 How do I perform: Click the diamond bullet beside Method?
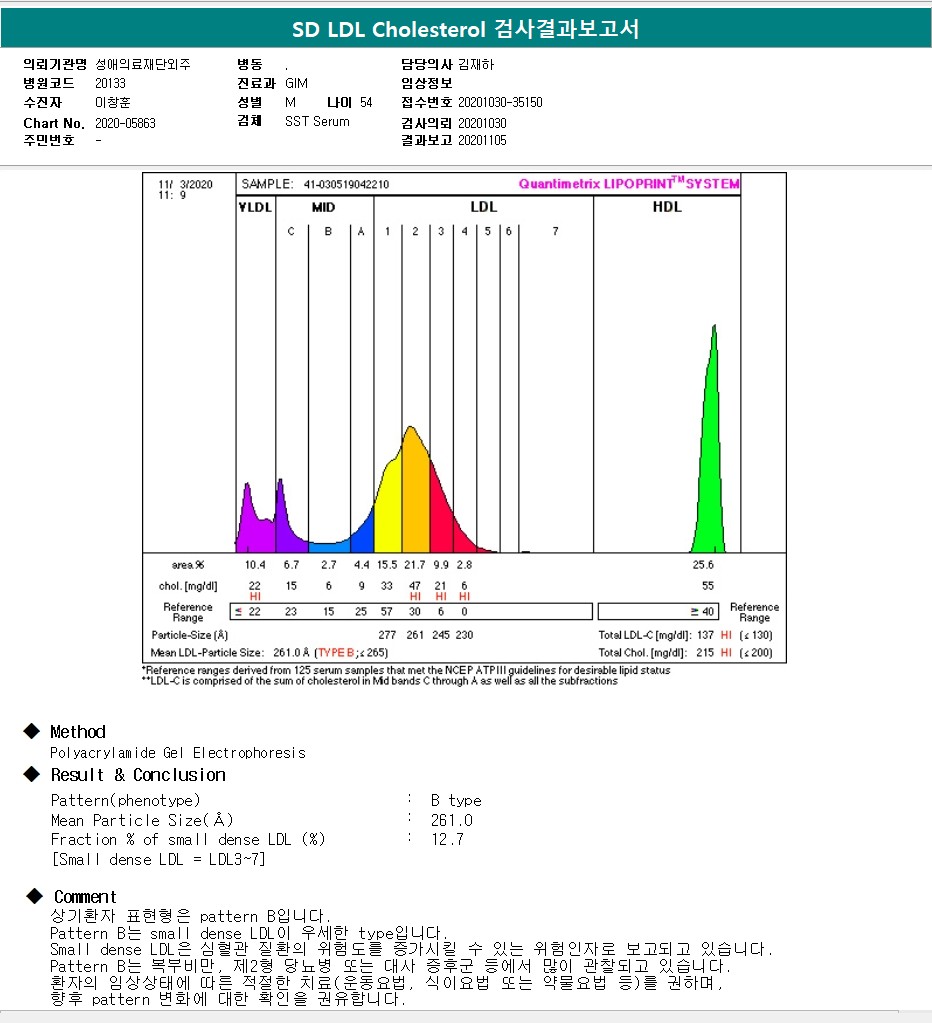[x=33, y=732]
